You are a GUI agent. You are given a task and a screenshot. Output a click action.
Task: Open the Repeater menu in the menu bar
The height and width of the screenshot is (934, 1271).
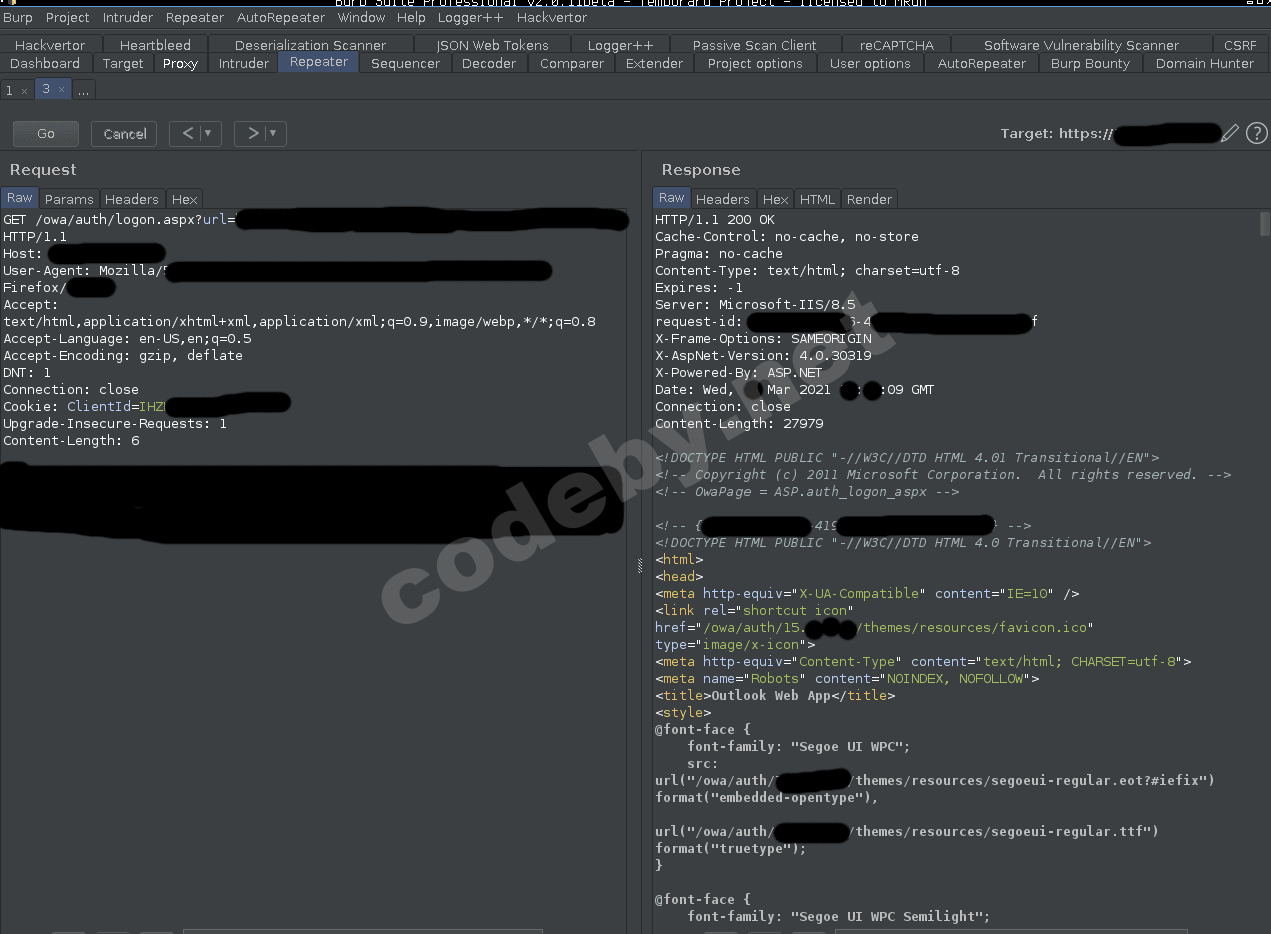(194, 17)
